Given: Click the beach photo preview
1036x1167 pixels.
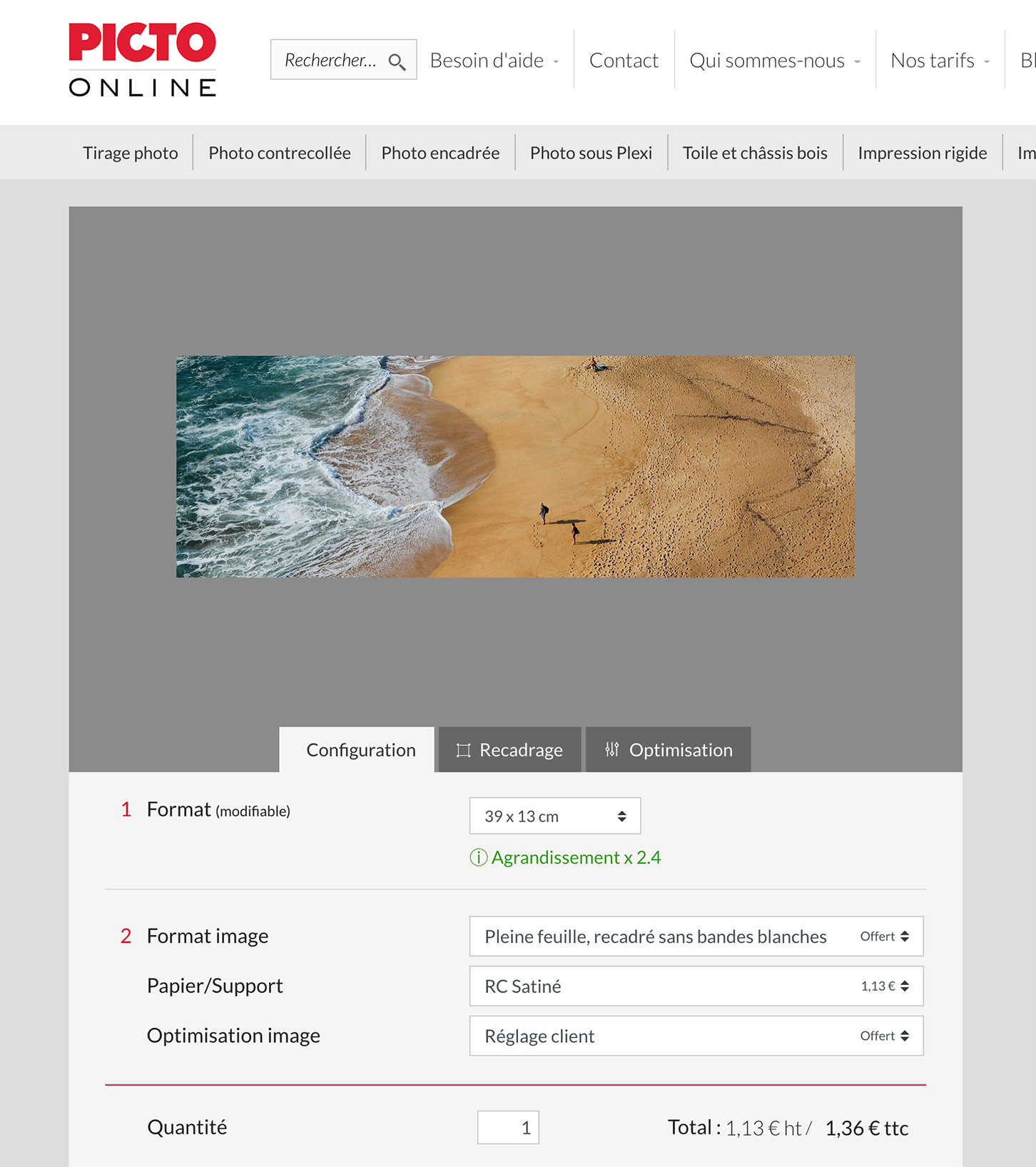Looking at the screenshot, I should pyautogui.click(x=515, y=466).
